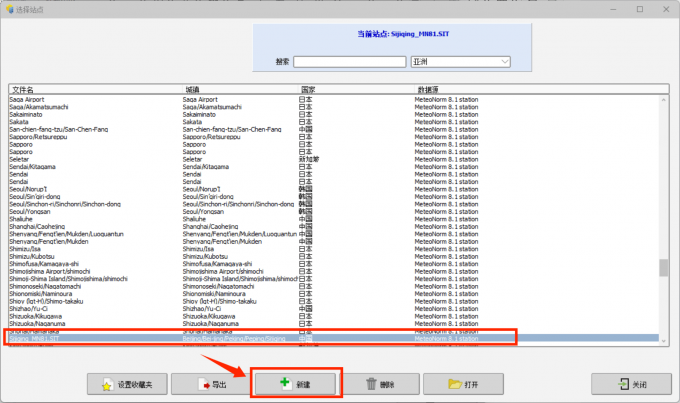Select the Seoul/Sin'giri-dong station row
This screenshot has width=680, height=403.
[334, 197]
